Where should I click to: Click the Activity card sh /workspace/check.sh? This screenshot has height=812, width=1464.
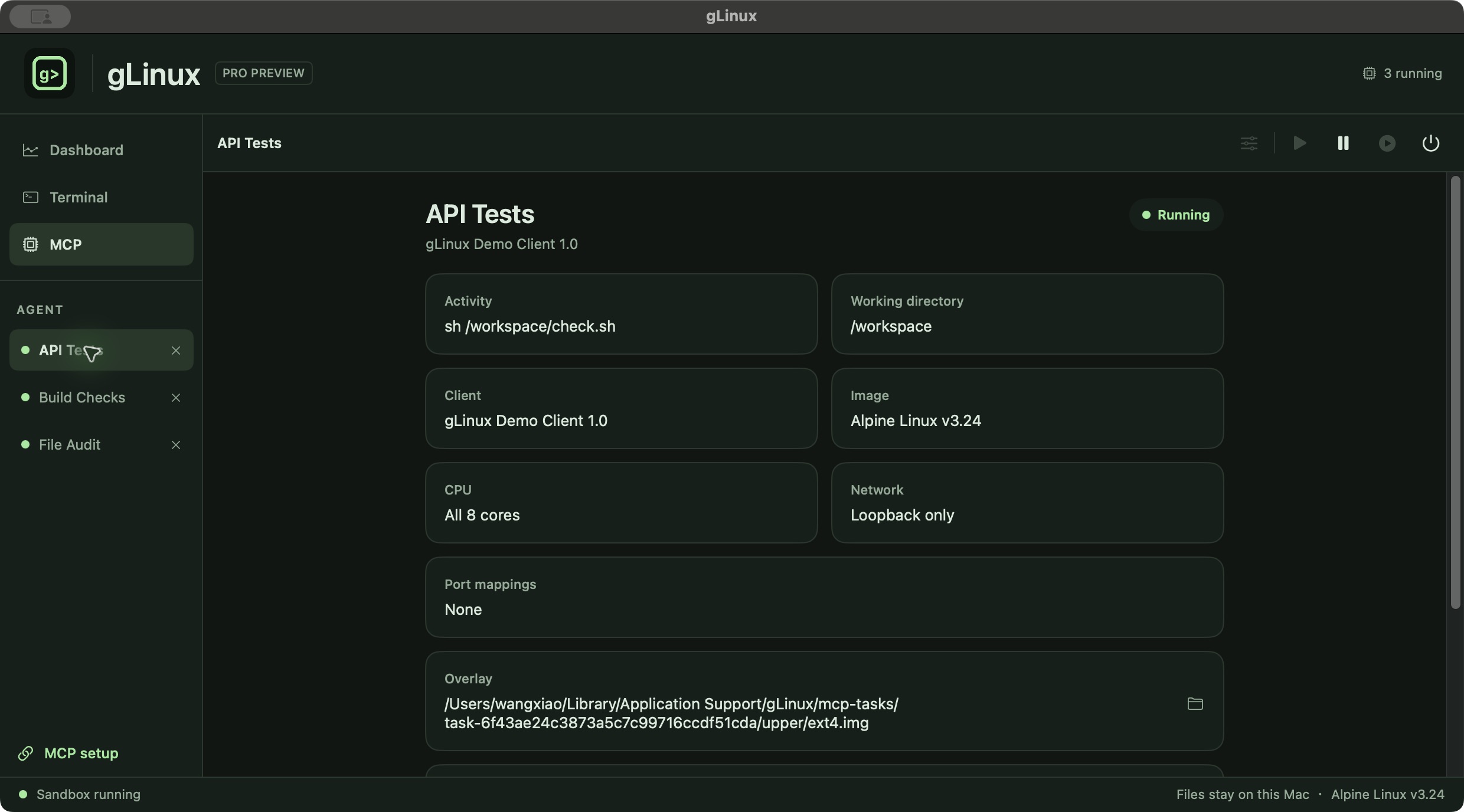(621, 314)
